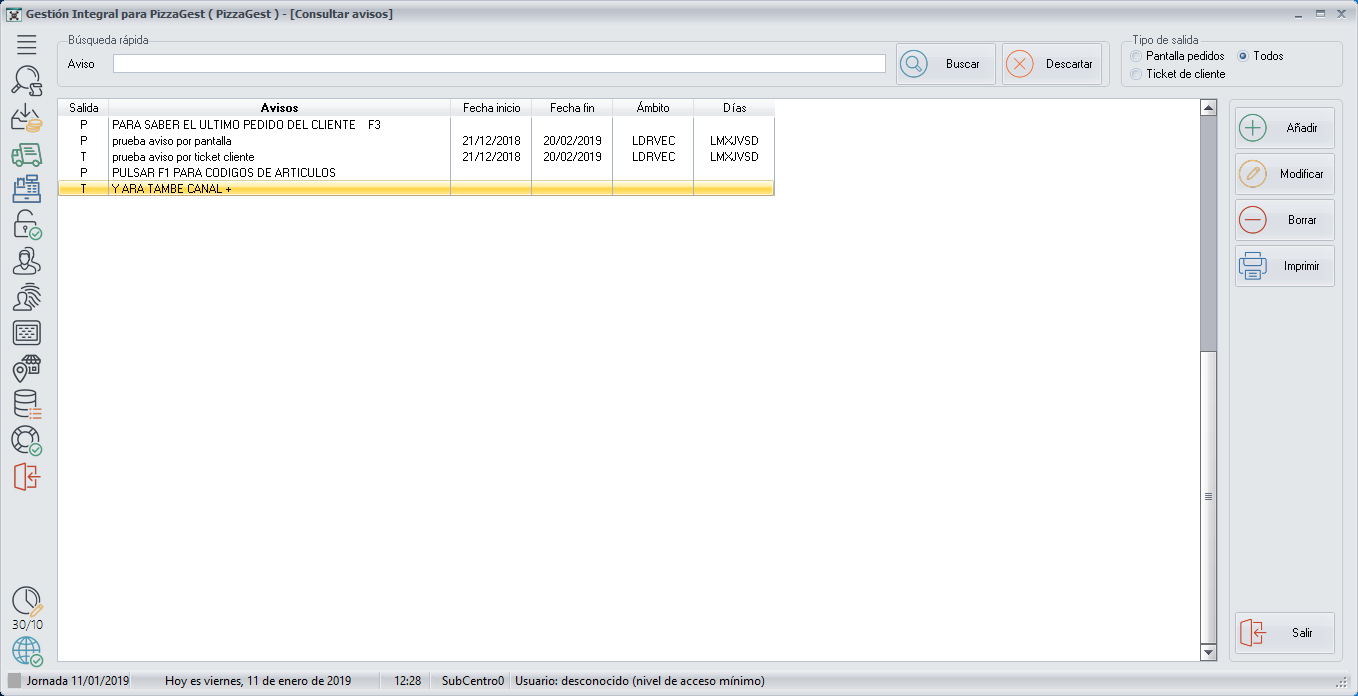
Task: Choose the Ticket de cliente radio option
Action: (1135, 74)
